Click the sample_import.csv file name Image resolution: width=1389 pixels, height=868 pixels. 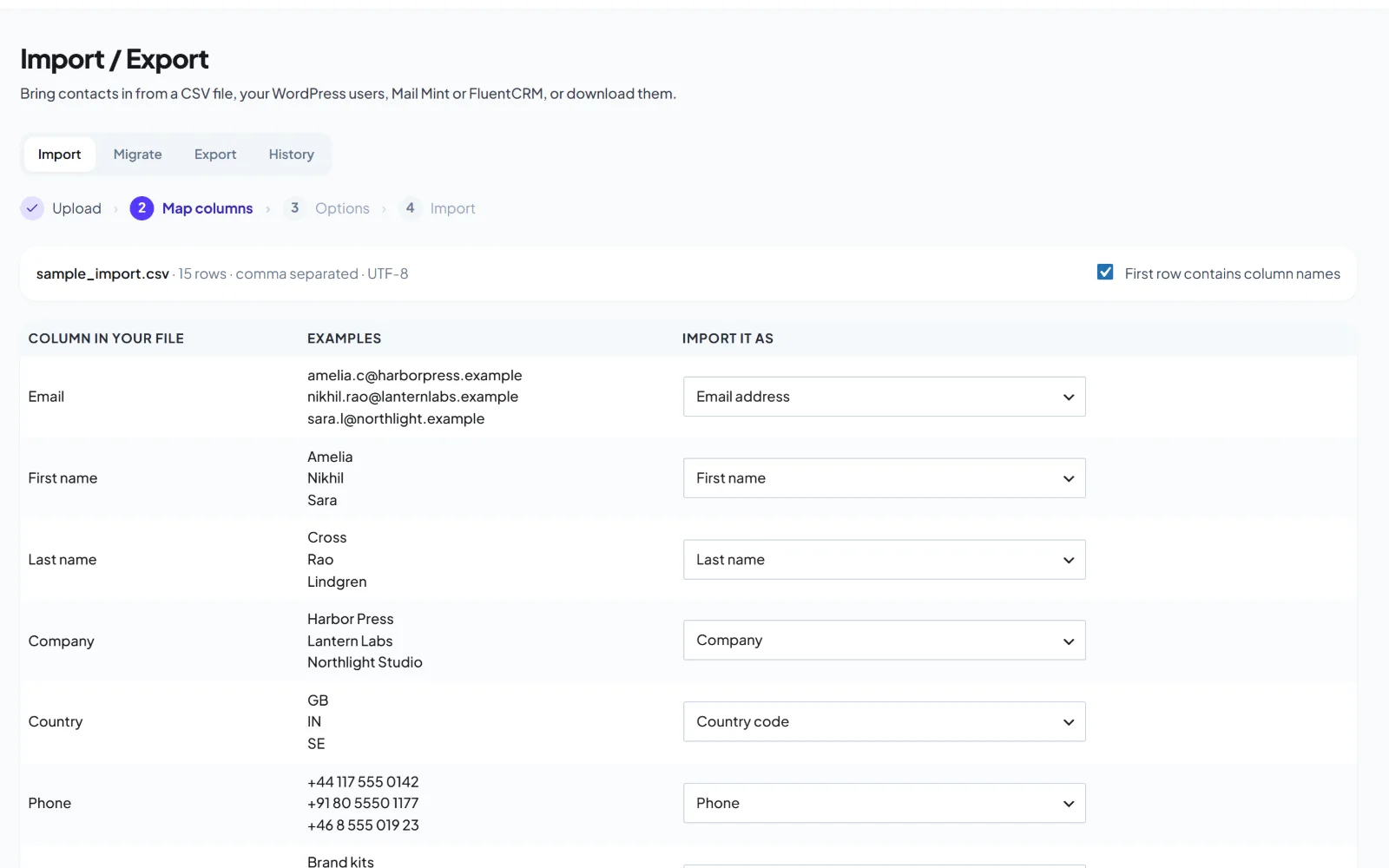click(x=102, y=273)
